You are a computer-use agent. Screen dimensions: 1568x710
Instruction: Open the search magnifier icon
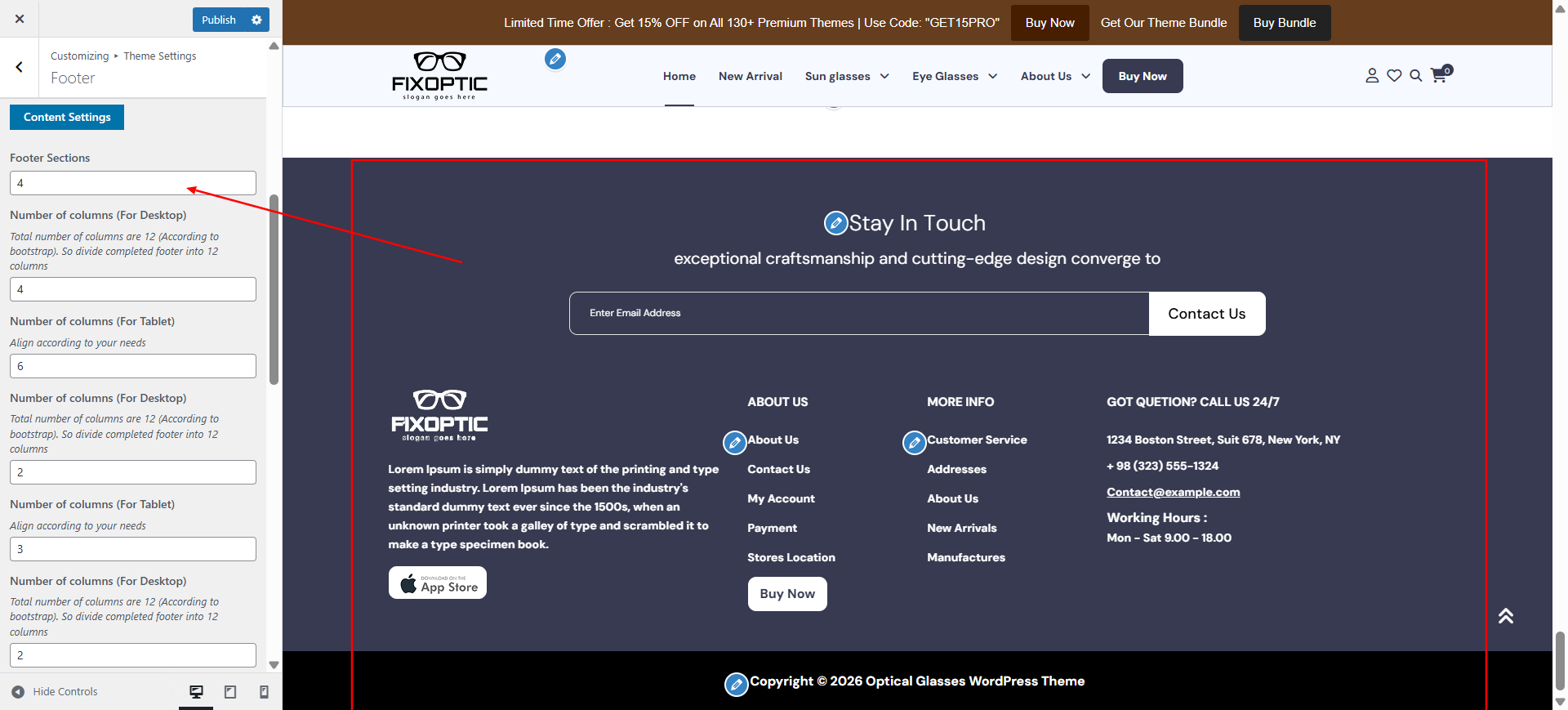click(x=1416, y=75)
